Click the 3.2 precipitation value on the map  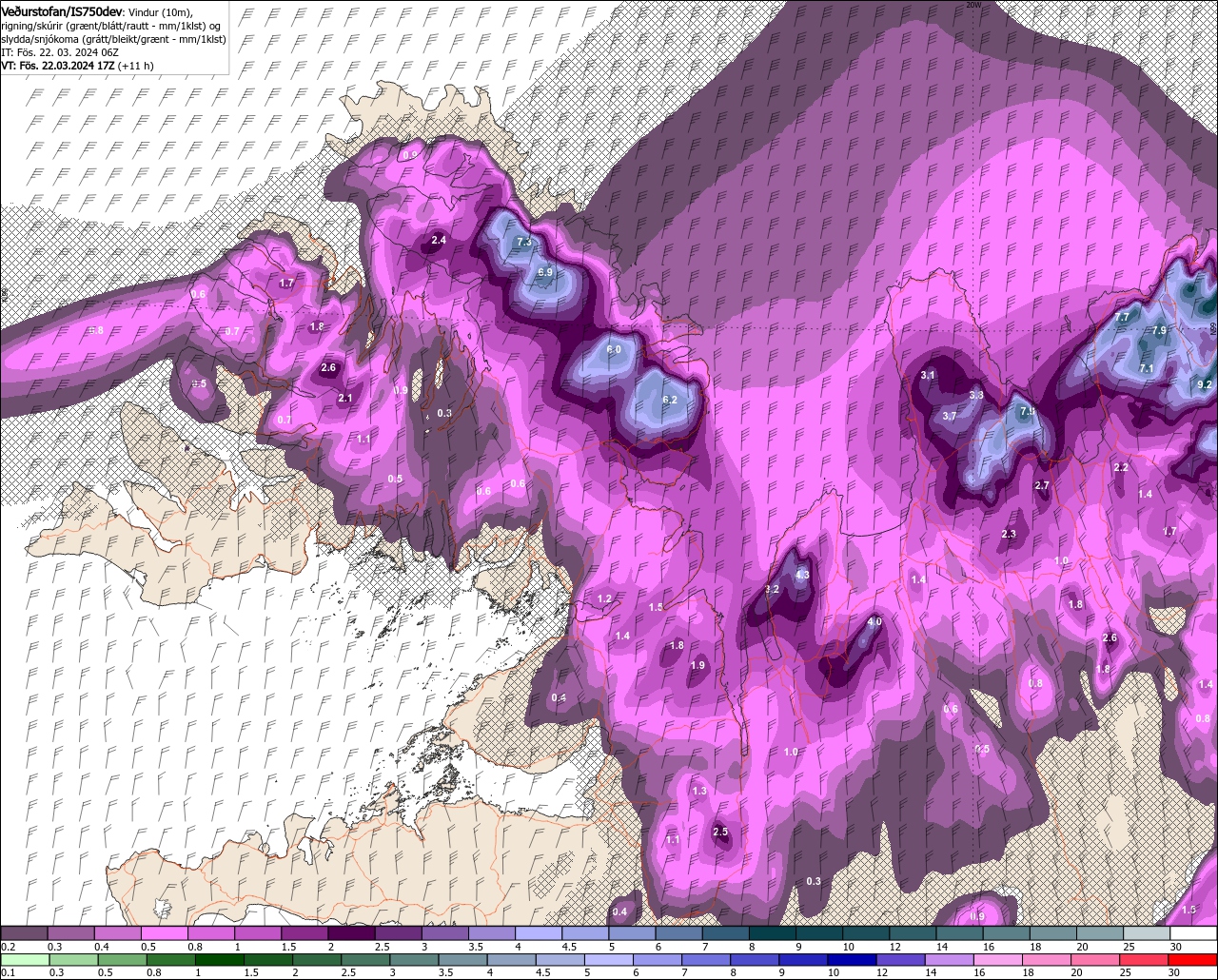pos(773,590)
